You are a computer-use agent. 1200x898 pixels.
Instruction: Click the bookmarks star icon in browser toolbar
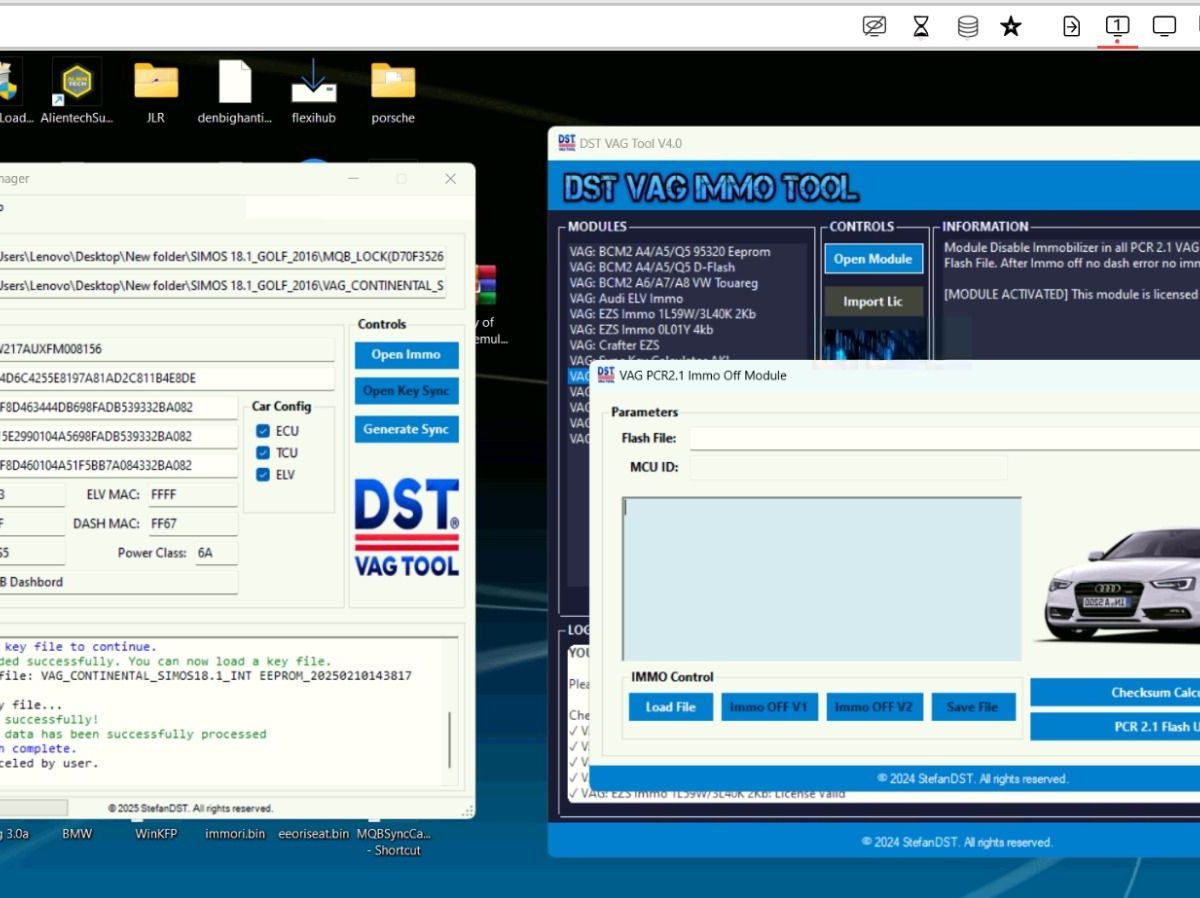(1010, 26)
